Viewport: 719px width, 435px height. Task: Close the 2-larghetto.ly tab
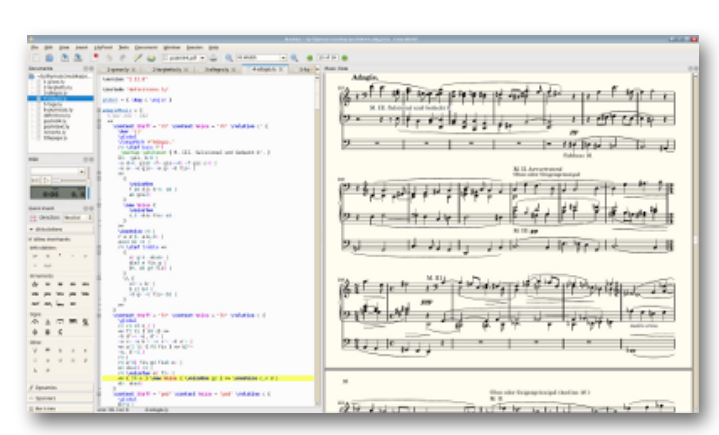186,69
